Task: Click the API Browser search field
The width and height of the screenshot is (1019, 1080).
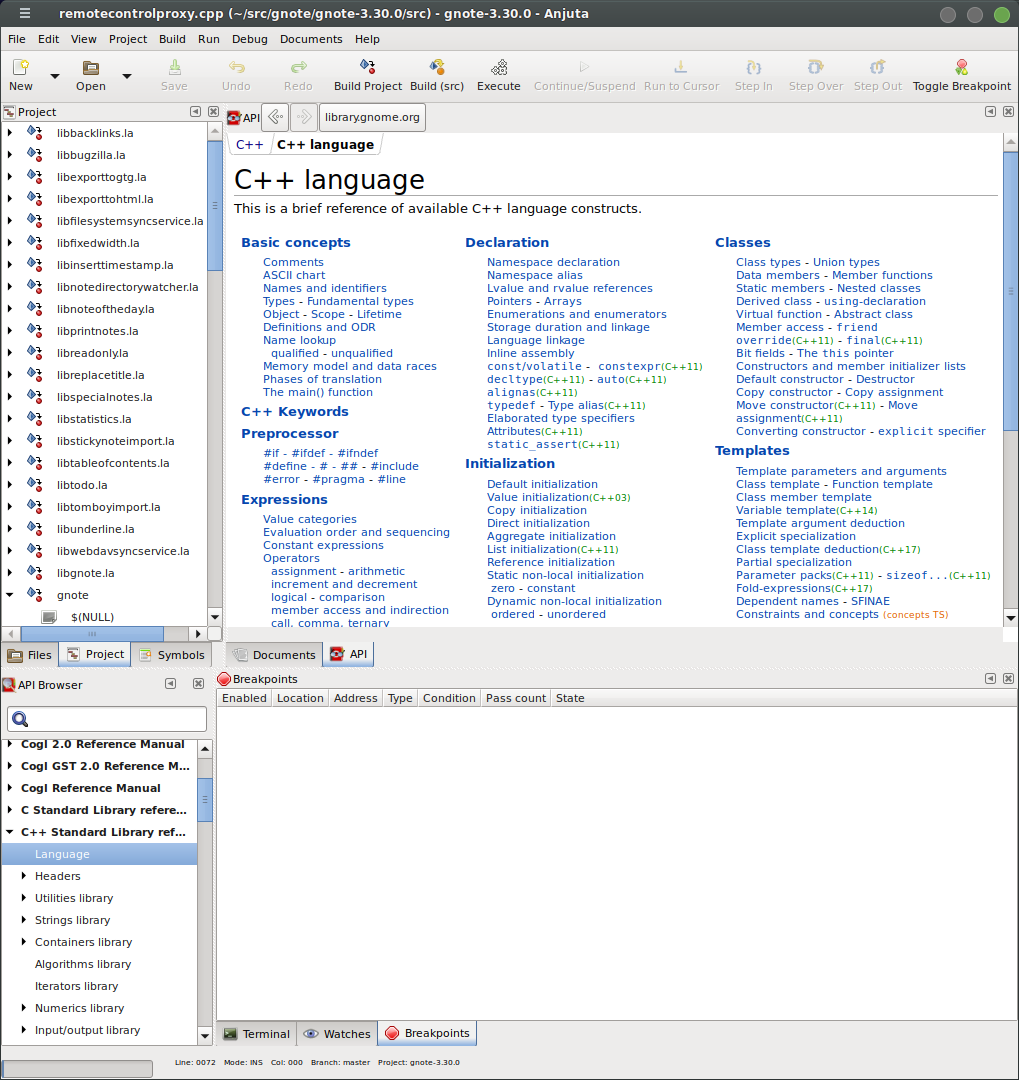Action: pyautogui.click(x=107, y=719)
